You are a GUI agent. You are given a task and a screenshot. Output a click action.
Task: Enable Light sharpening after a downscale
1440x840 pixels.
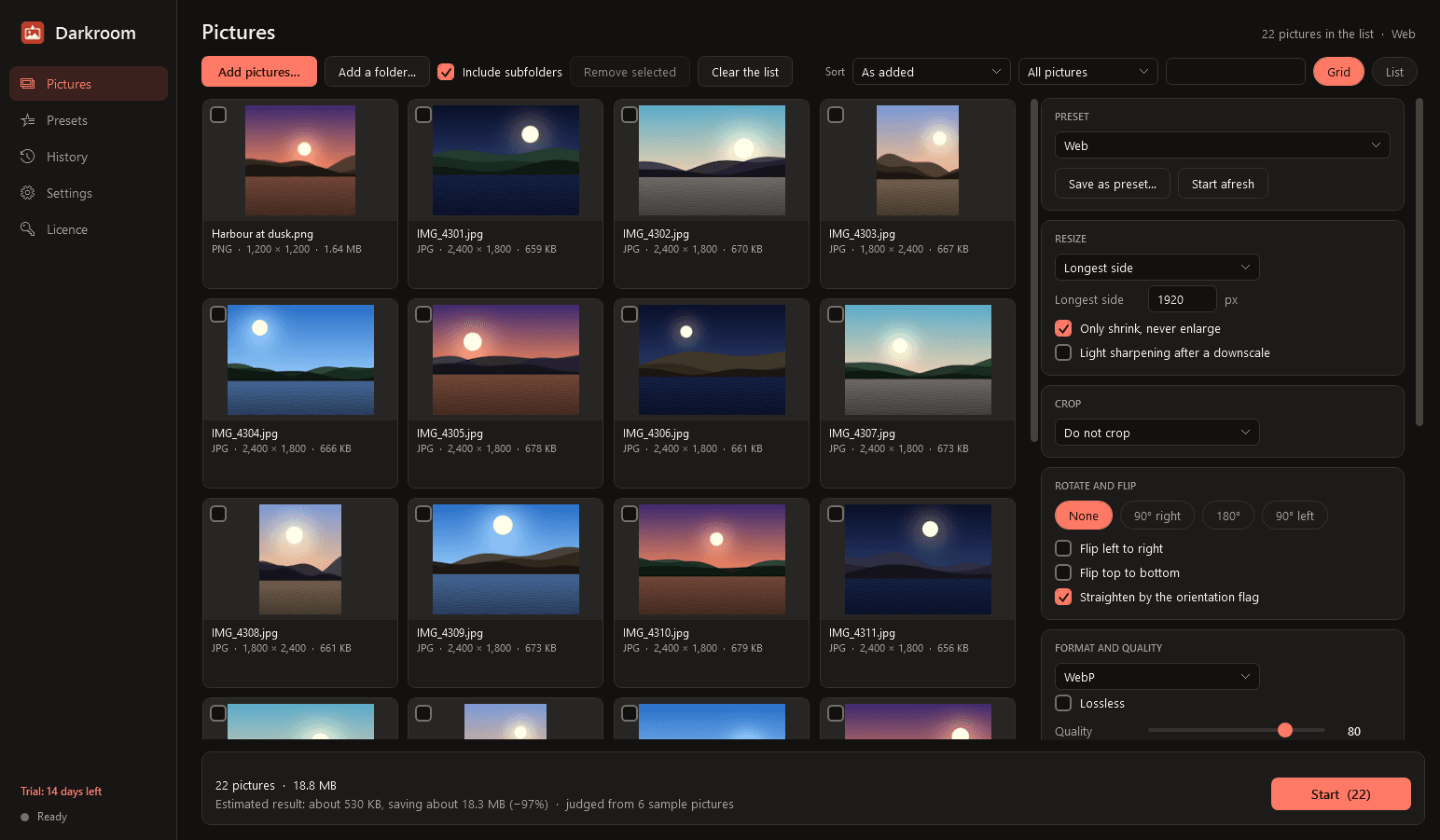pyautogui.click(x=1063, y=352)
